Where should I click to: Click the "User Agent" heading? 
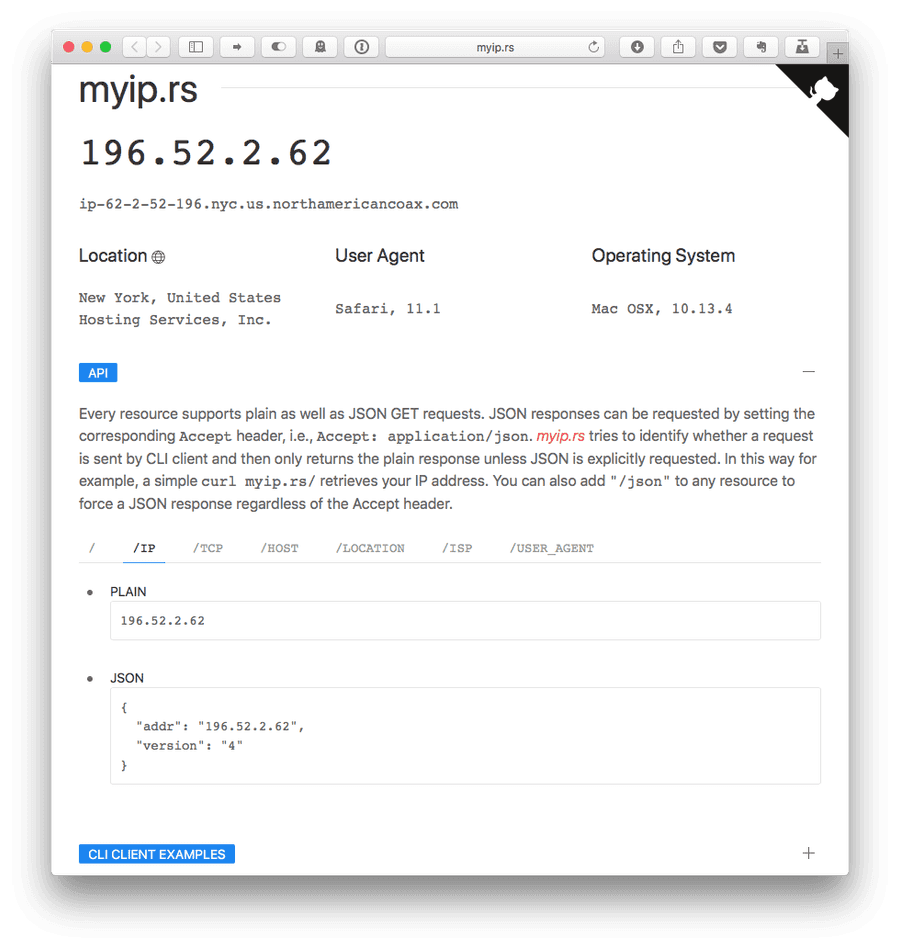(x=380, y=255)
